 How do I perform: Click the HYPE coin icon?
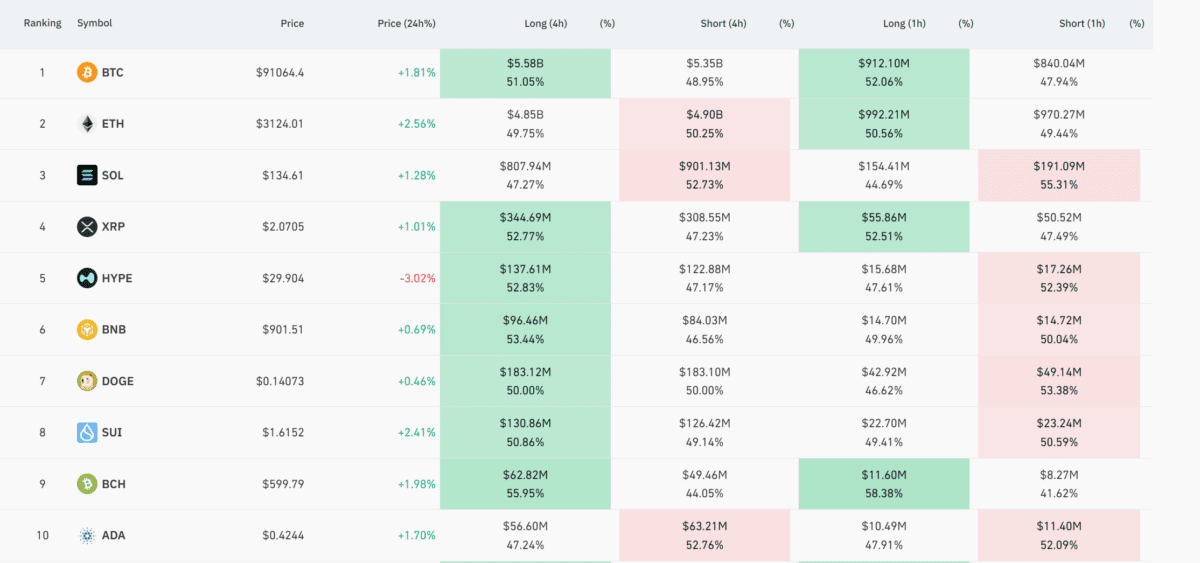pyautogui.click(x=87, y=278)
